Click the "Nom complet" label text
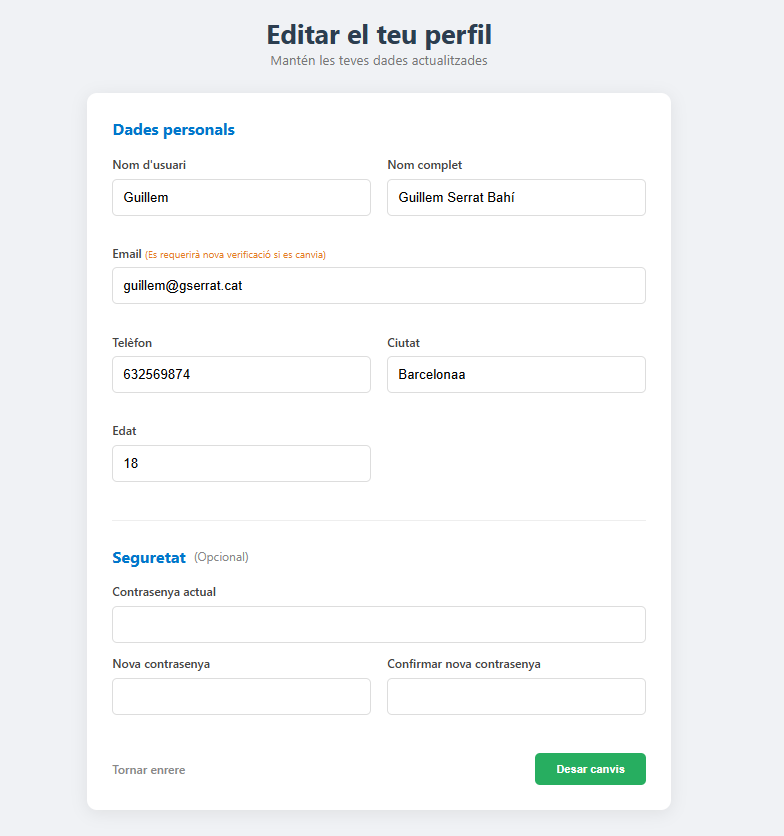784x836 pixels. click(425, 165)
